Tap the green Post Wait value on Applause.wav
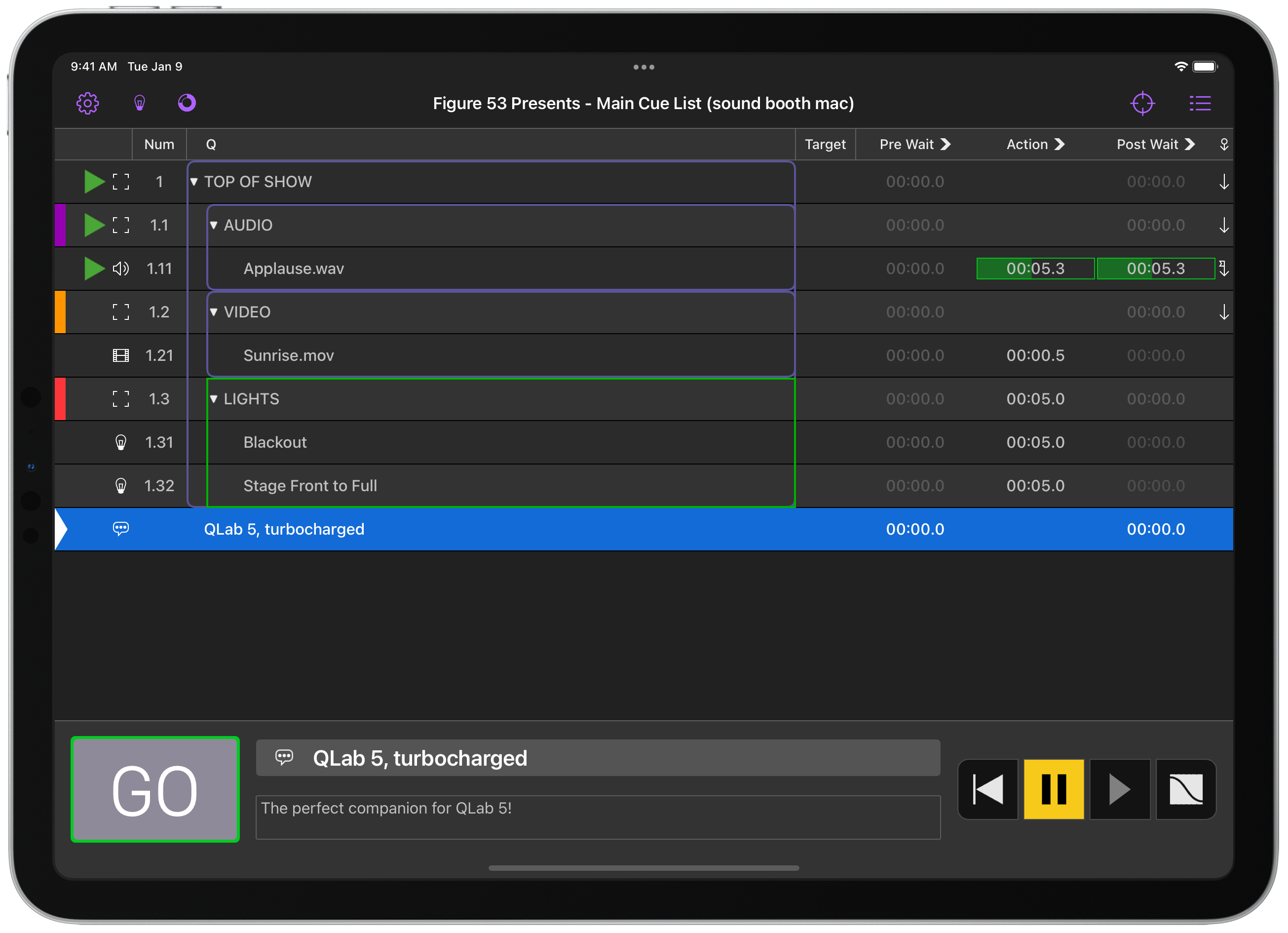The image size is (1288, 933). [x=1156, y=268]
